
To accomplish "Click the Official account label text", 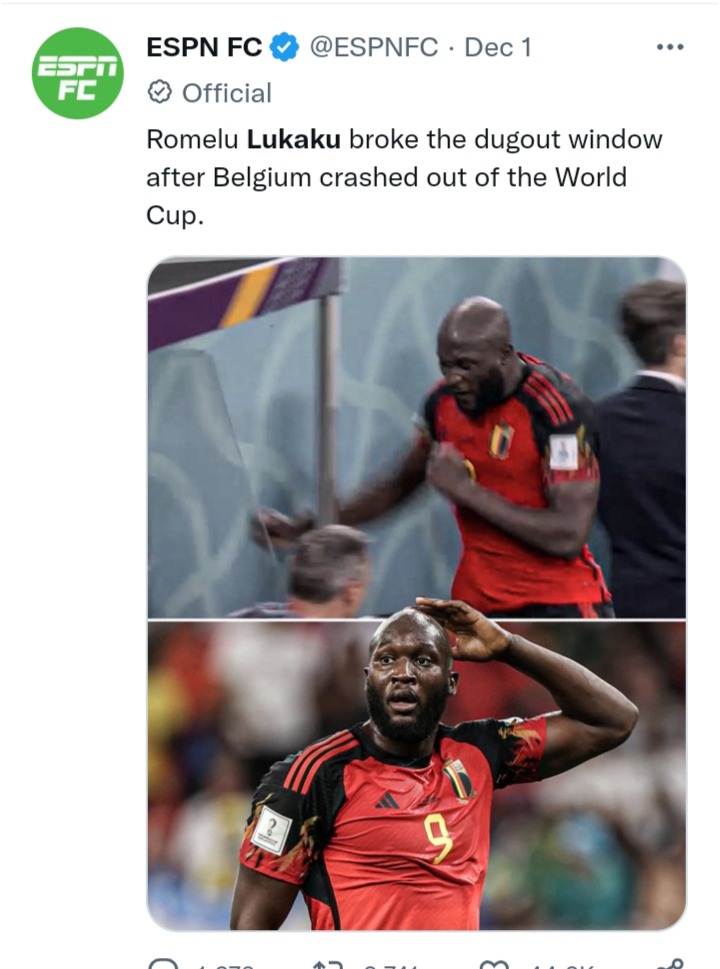I will point(227,93).
